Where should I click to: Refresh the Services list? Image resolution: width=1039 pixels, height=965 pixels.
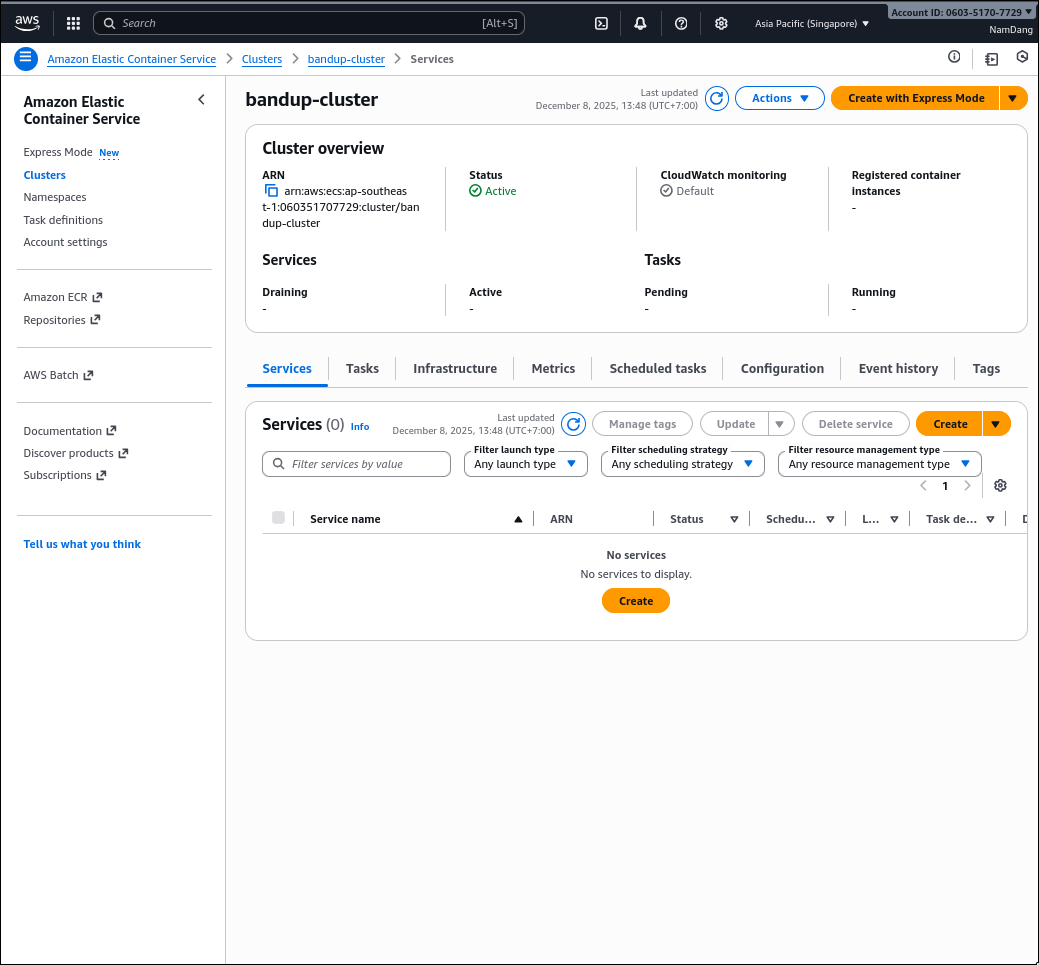(x=573, y=423)
